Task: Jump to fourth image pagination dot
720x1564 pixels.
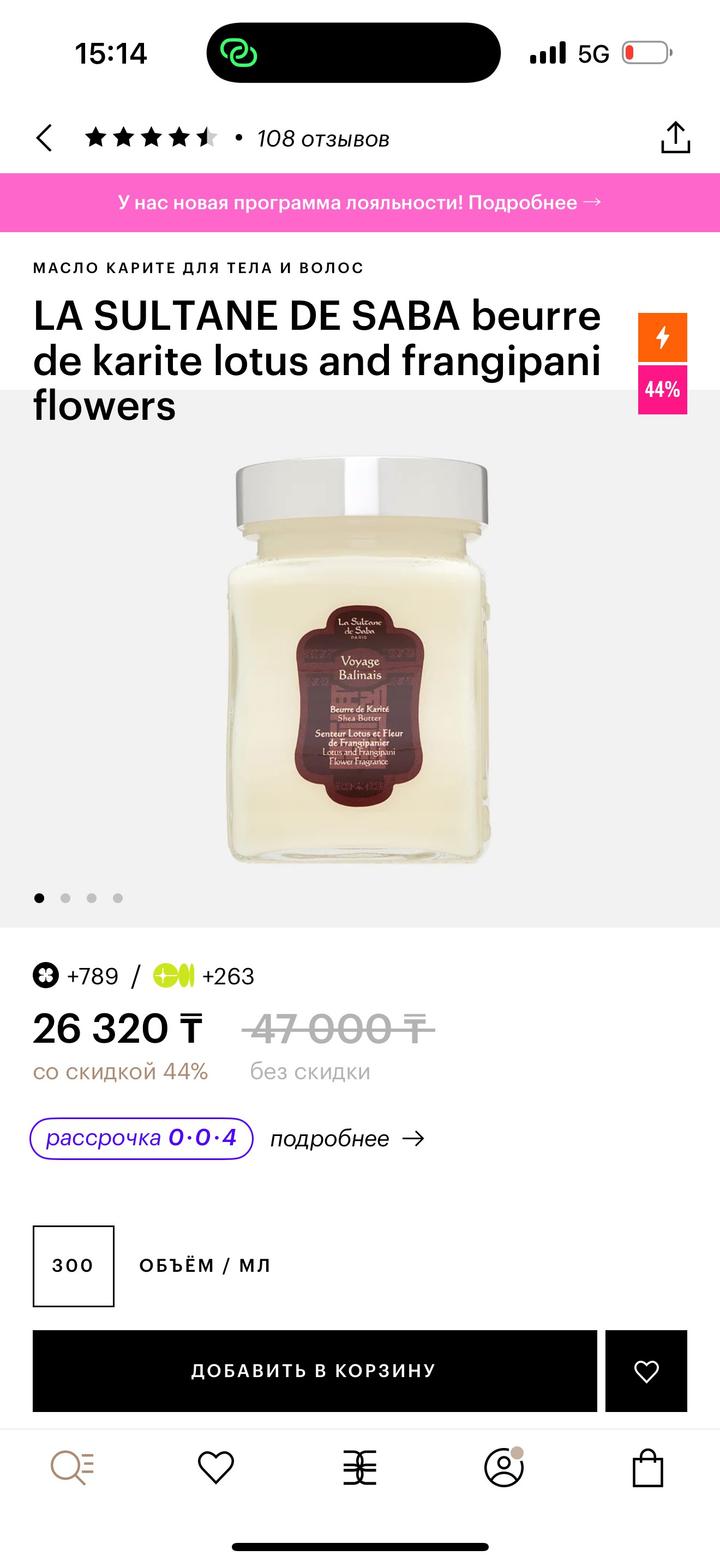Action: tap(117, 898)
